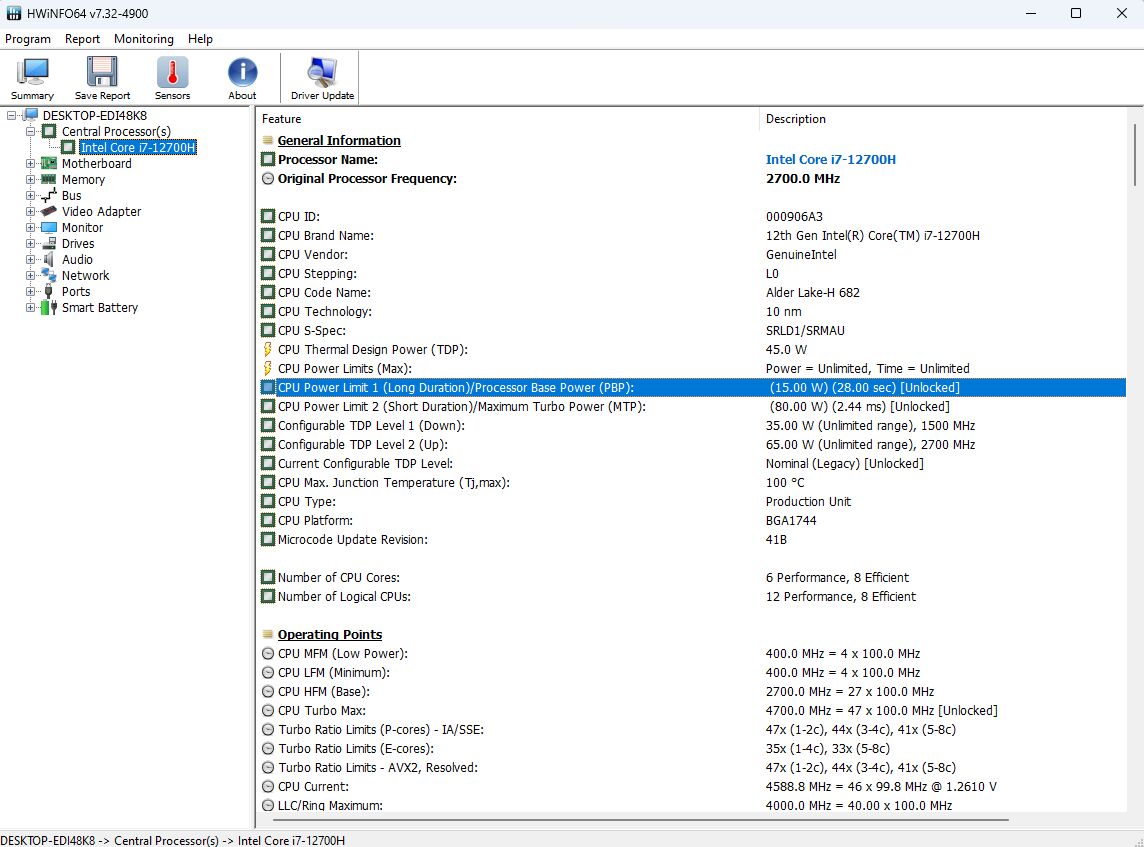The width and height of the screenshot is (1144, 847).
Task: Click the SRLD1/SRMAU value
Action: pyautogui.click(x=805, y=330)
